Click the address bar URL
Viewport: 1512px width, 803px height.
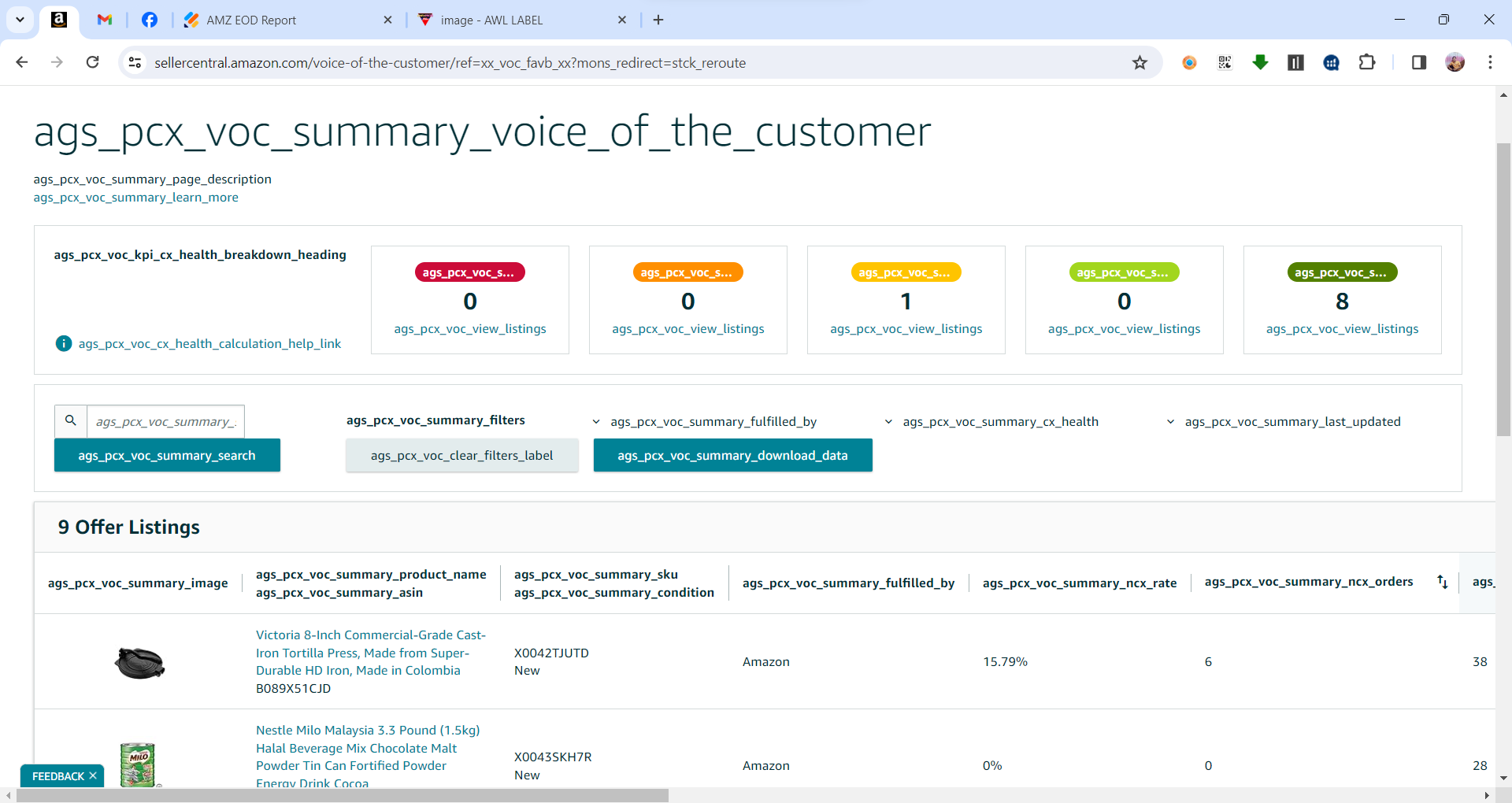pyautogui.click(x=450, y=63)
